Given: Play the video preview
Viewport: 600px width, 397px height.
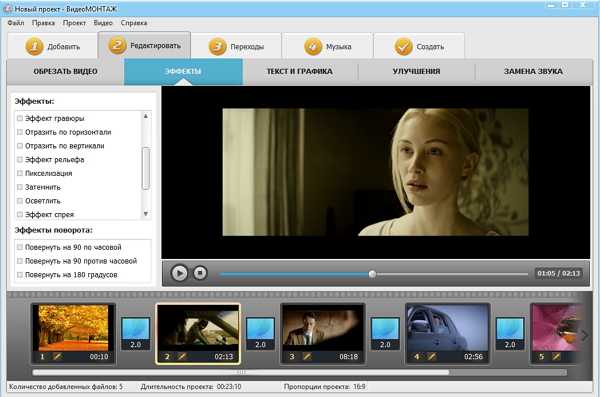Looking at the screenshot, I should pos(179,273).
